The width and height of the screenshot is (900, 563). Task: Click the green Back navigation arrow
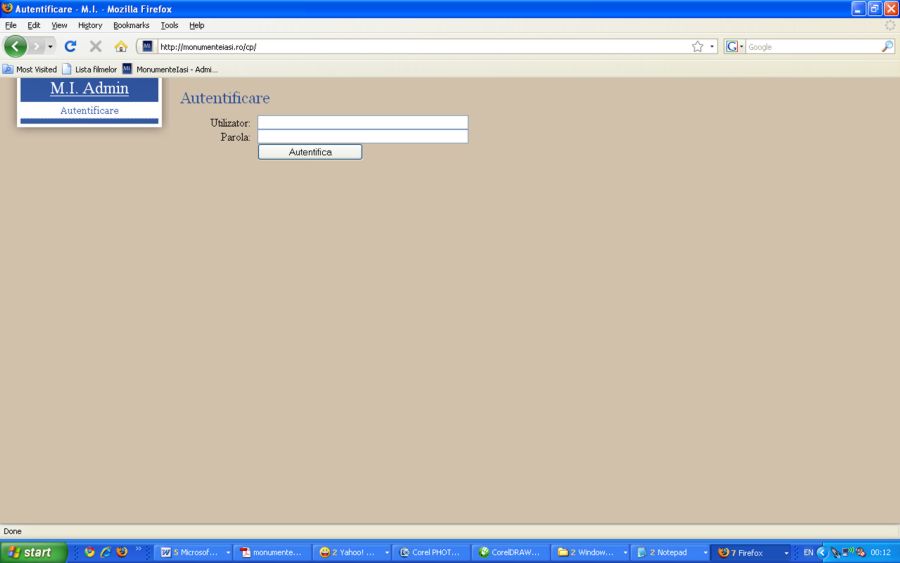coord(15,46)
